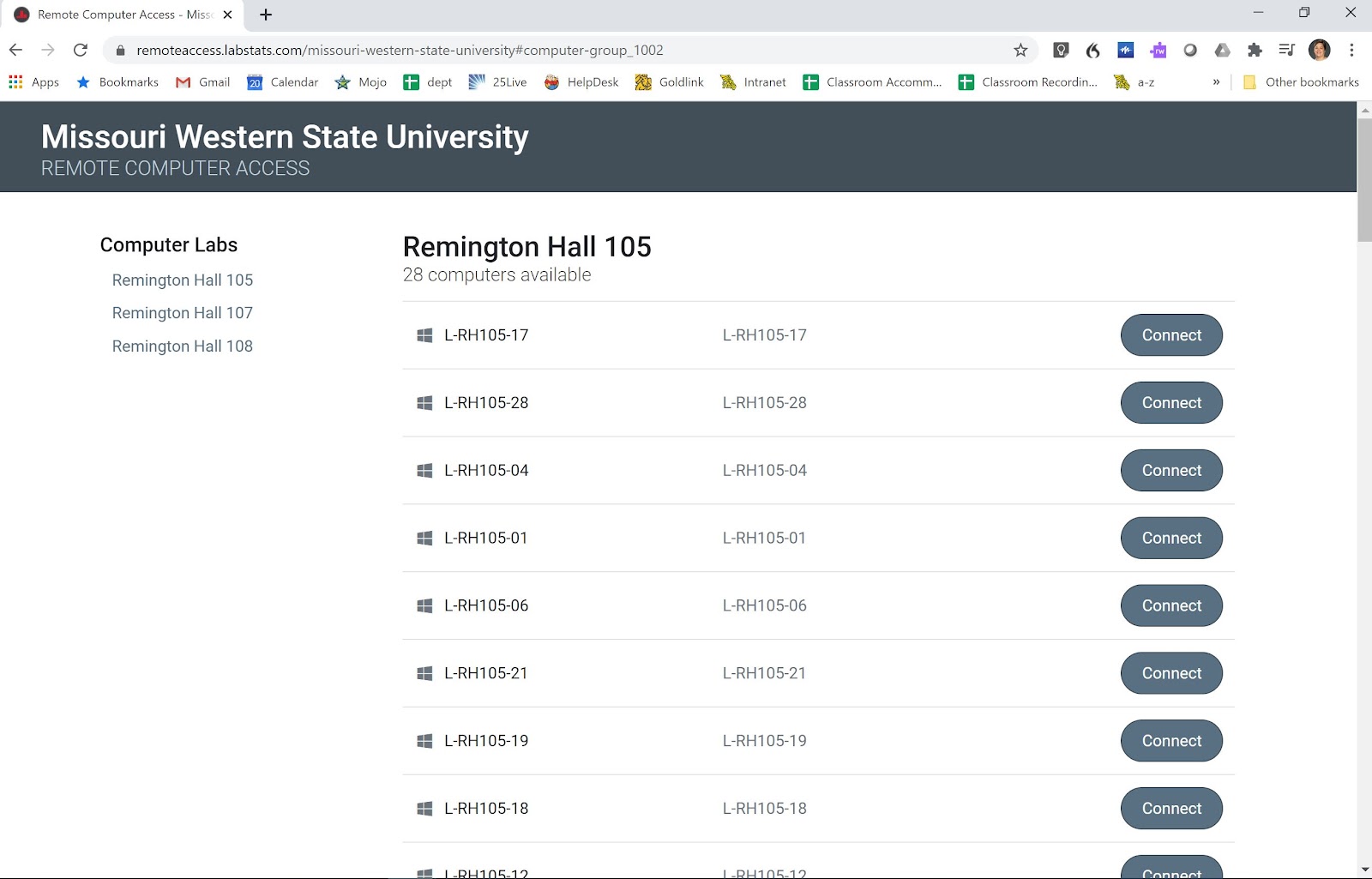The width and height of the screenshot is (1372, 879).
Task: Select Remington Hall 107 in Computer Labs
Action: [183, 313]
